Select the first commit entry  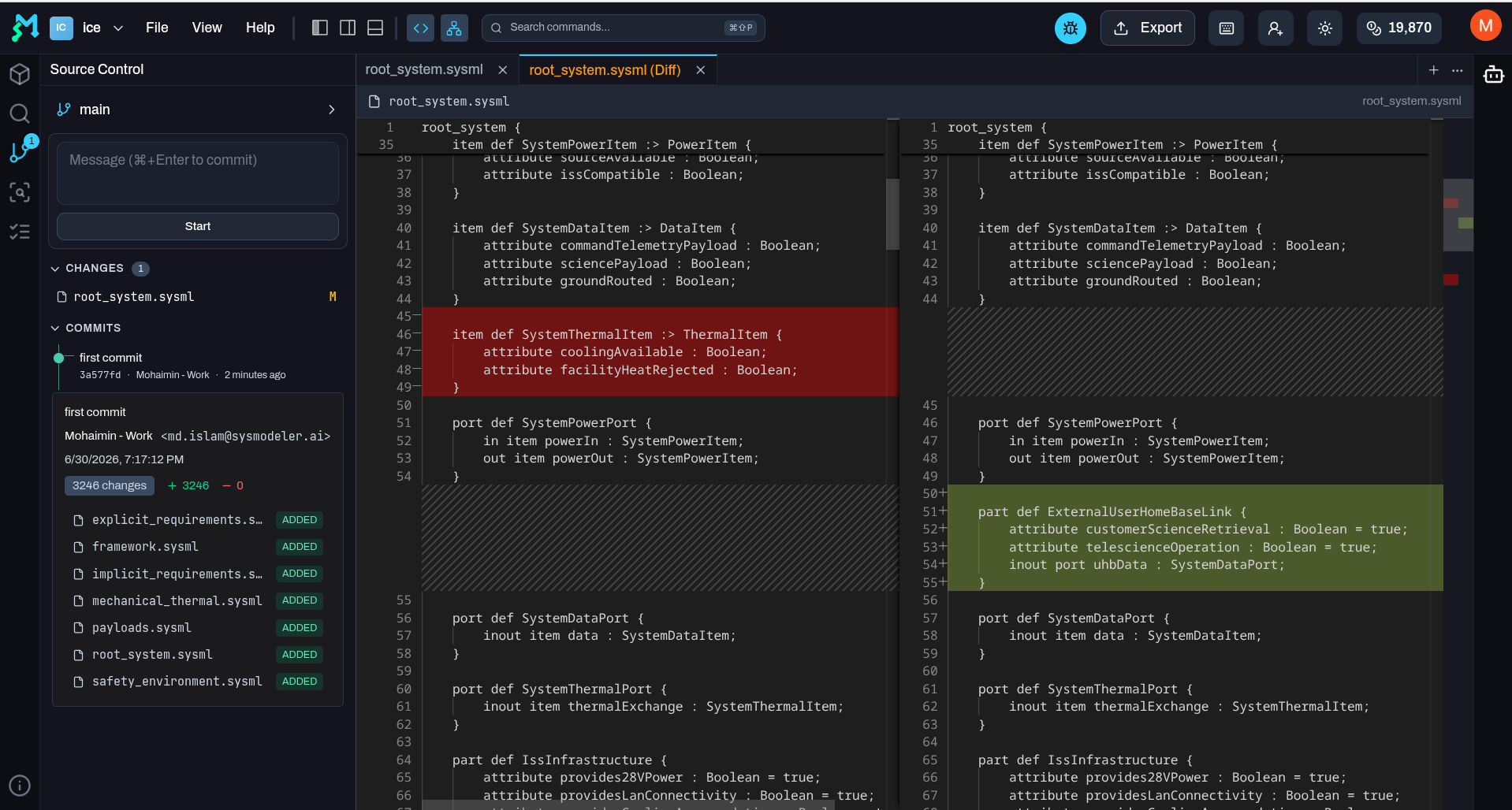198,366
